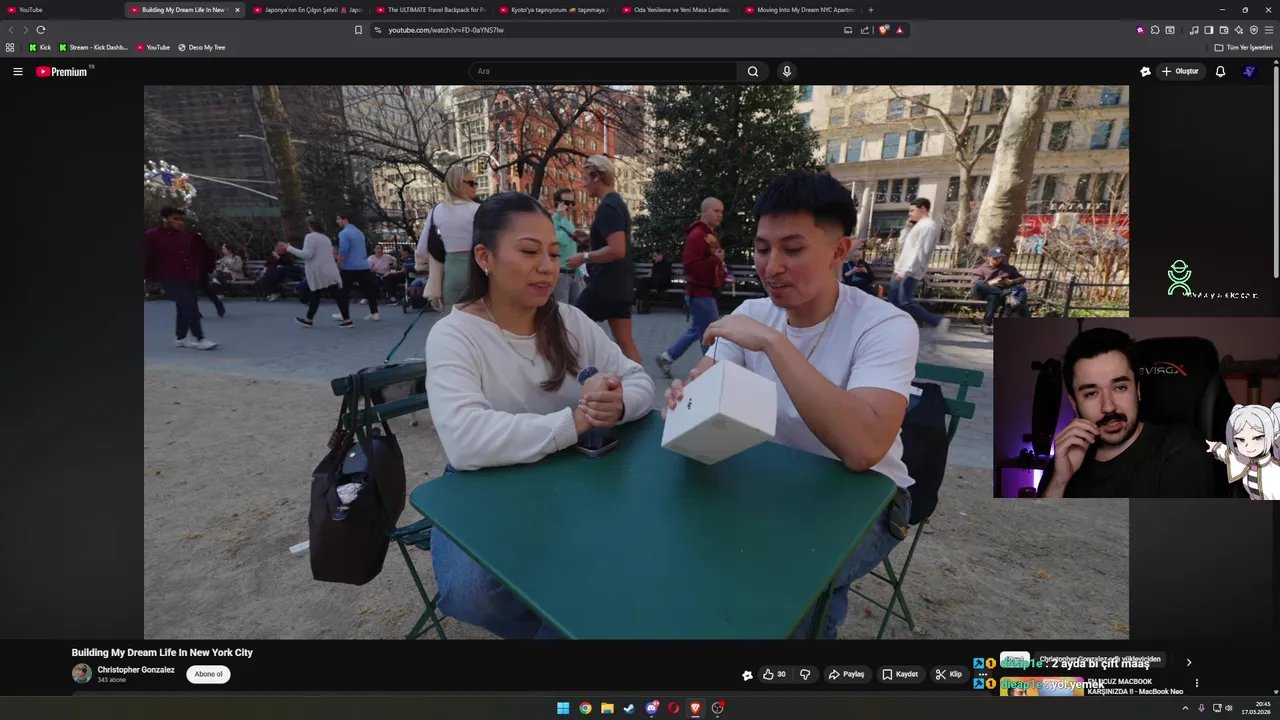Click the Oluştur create button
Image resolution: width=1280 pixels, height=720 pixels.
coord(1180,71)
